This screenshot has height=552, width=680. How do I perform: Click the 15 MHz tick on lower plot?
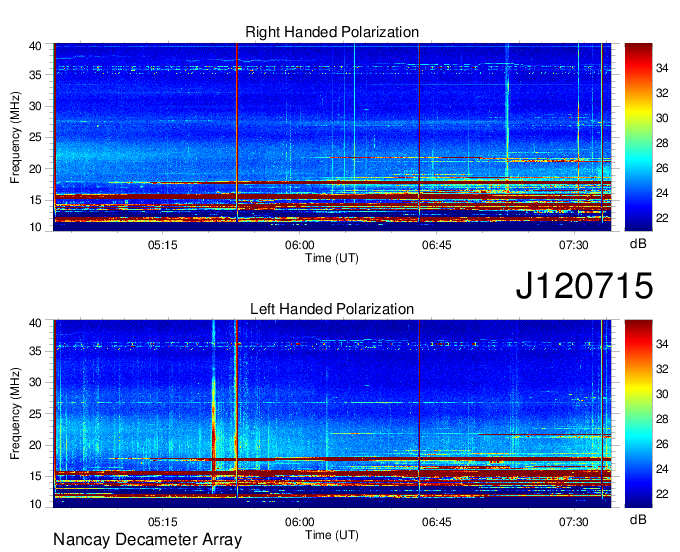tap(36, 477)
